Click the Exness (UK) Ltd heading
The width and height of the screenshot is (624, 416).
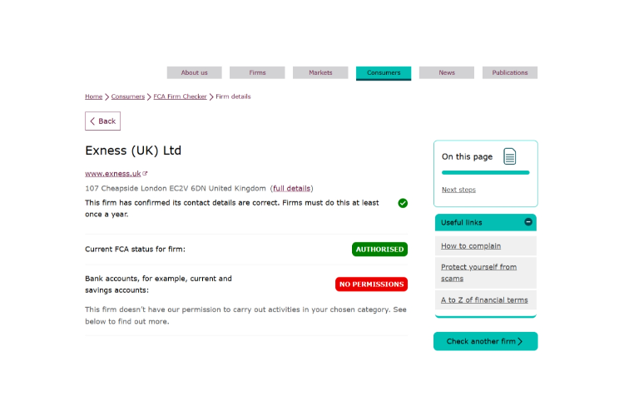[133, 150]
